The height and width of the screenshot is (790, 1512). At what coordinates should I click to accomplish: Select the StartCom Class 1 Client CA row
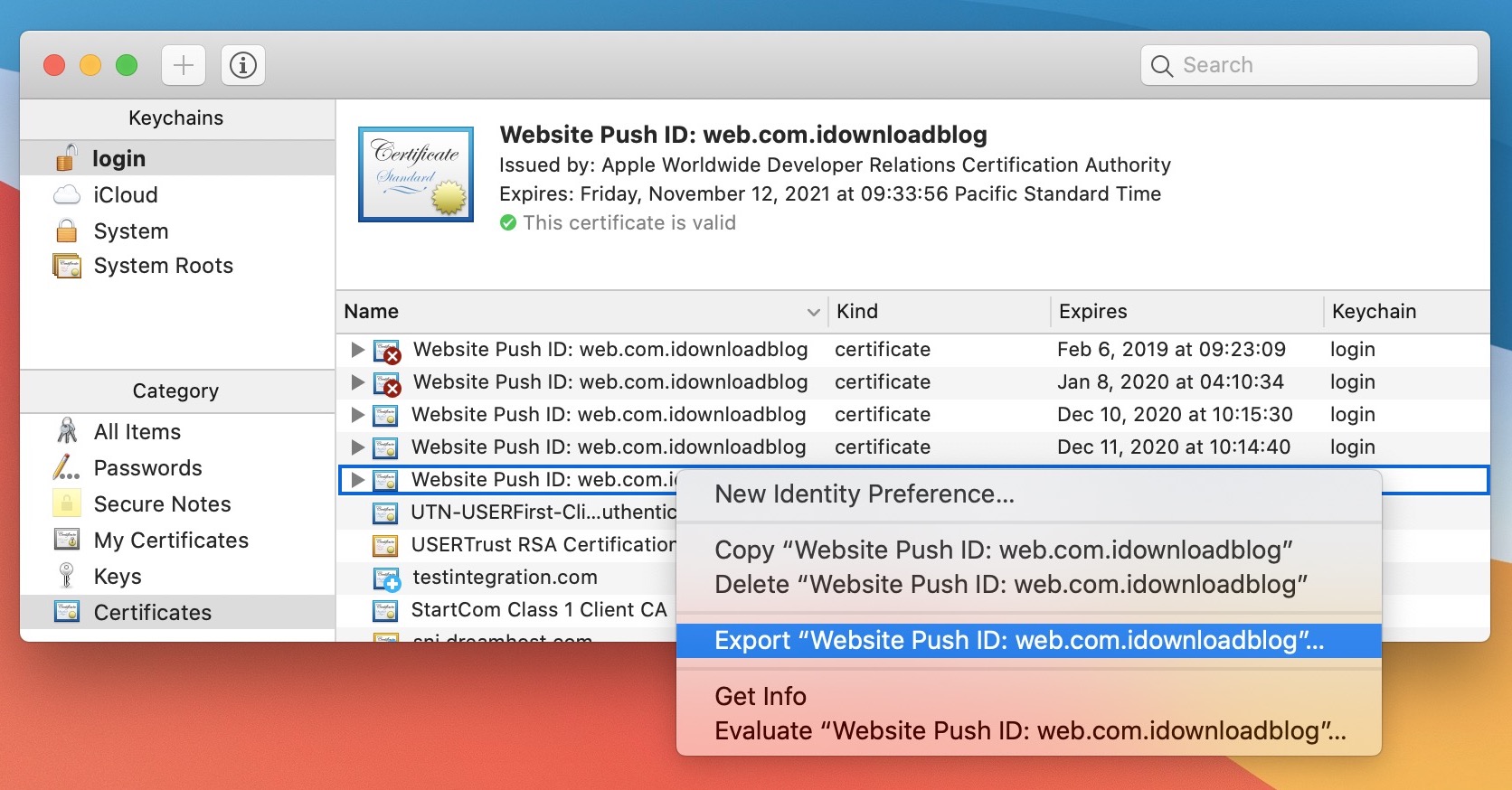[x=539, y=609]
